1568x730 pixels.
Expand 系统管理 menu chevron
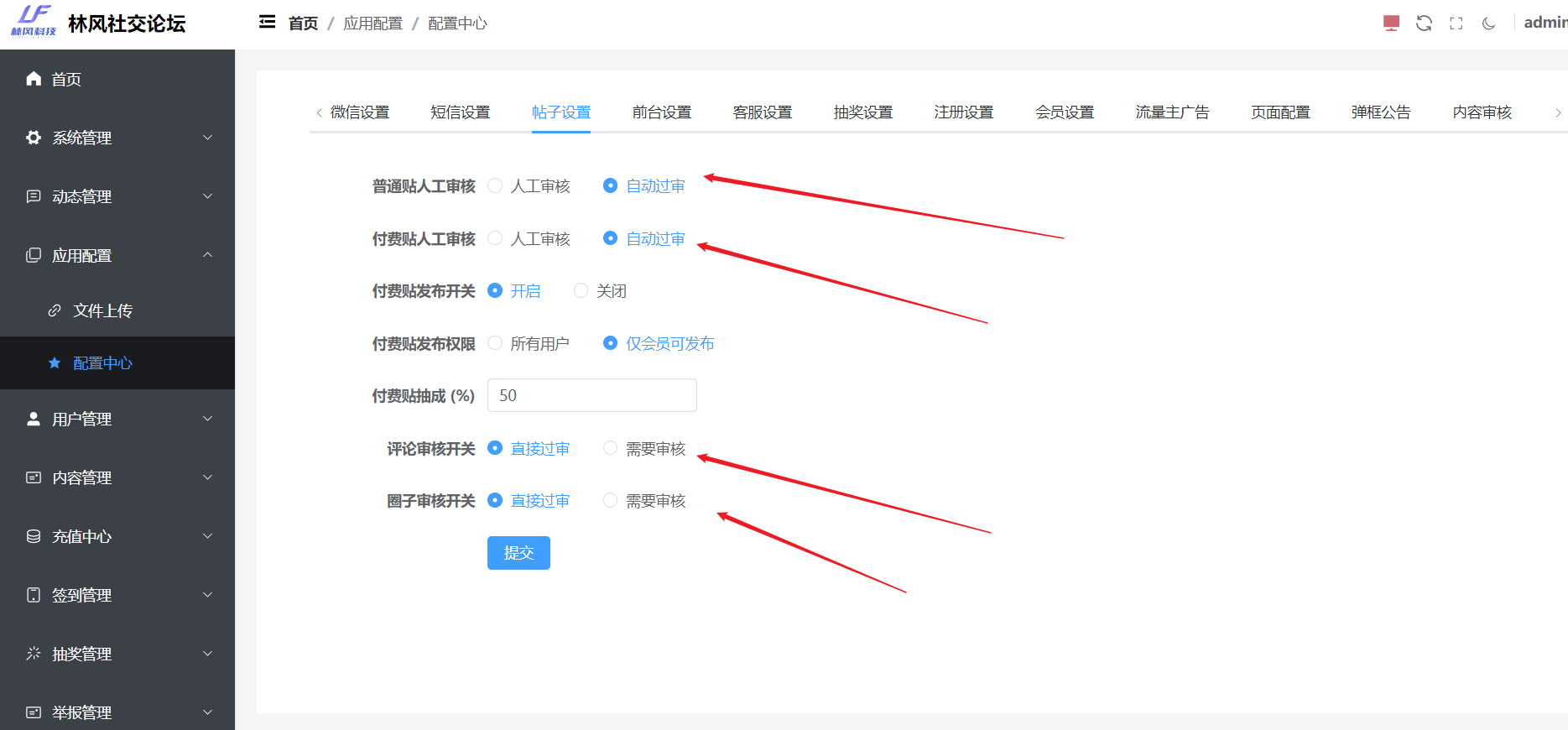[x=207, y=138]
